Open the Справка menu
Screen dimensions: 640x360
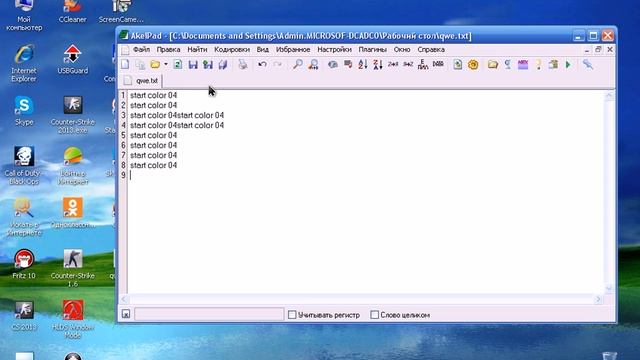tap(431, 49)
